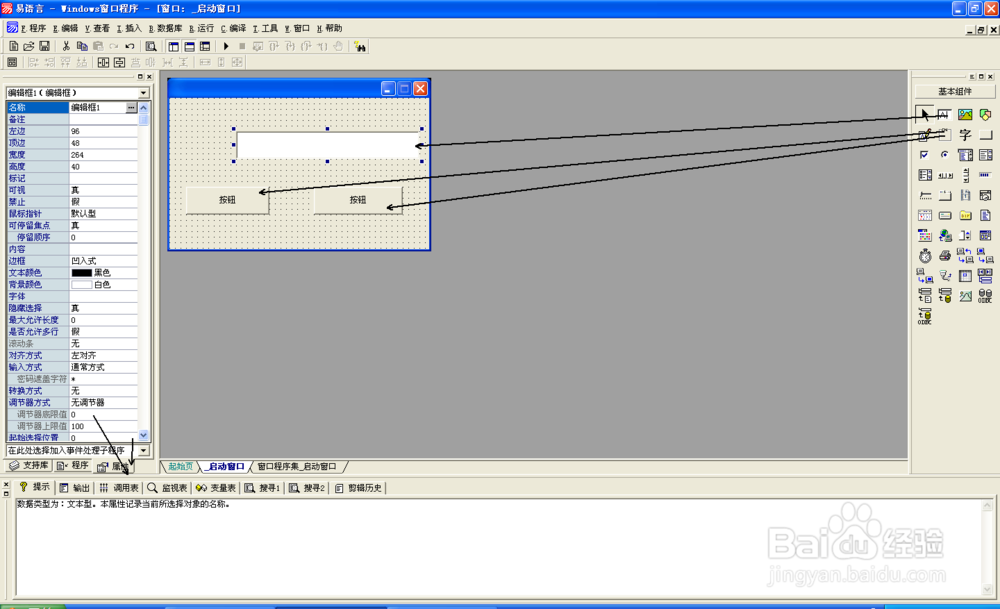The height and width of the screenshot is (609, 1000).
Task: Select the chart graph component icon
Action: pyautogui.click(x=966, y=296)
